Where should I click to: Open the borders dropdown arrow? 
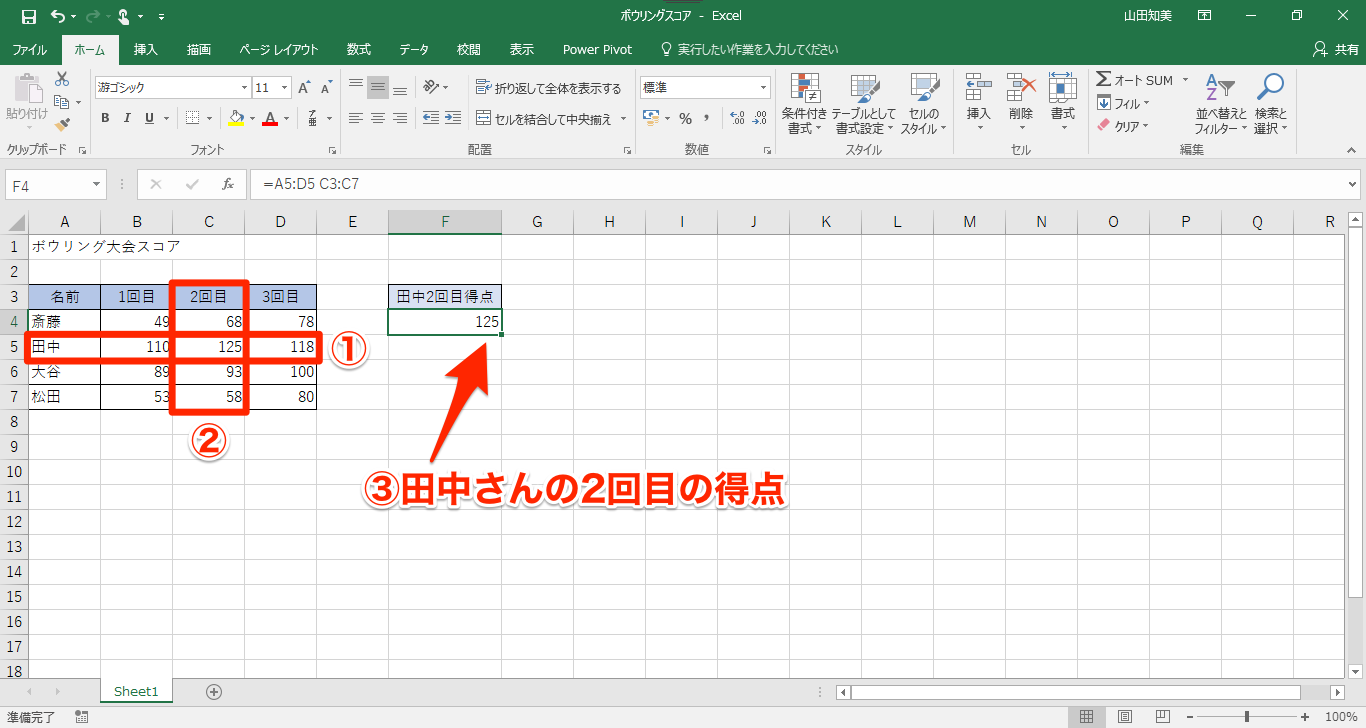coord(209,118)
